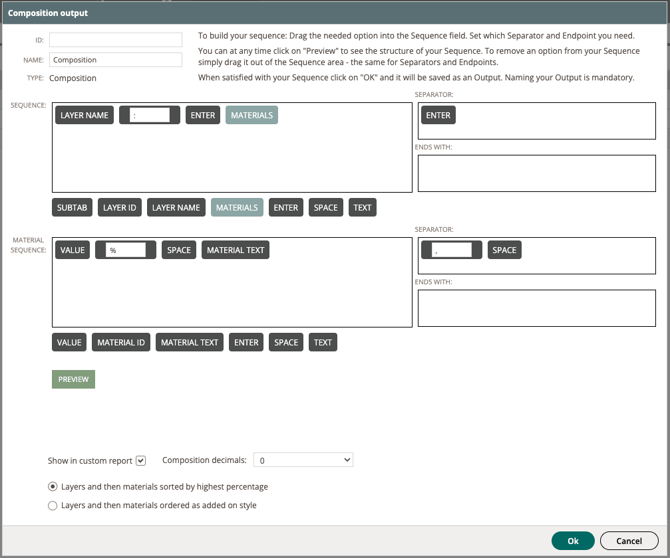Click the highlighted MATERIALS chip in Sequence field
The width and height of the screenshot is (670, 558).
[251, 115]
